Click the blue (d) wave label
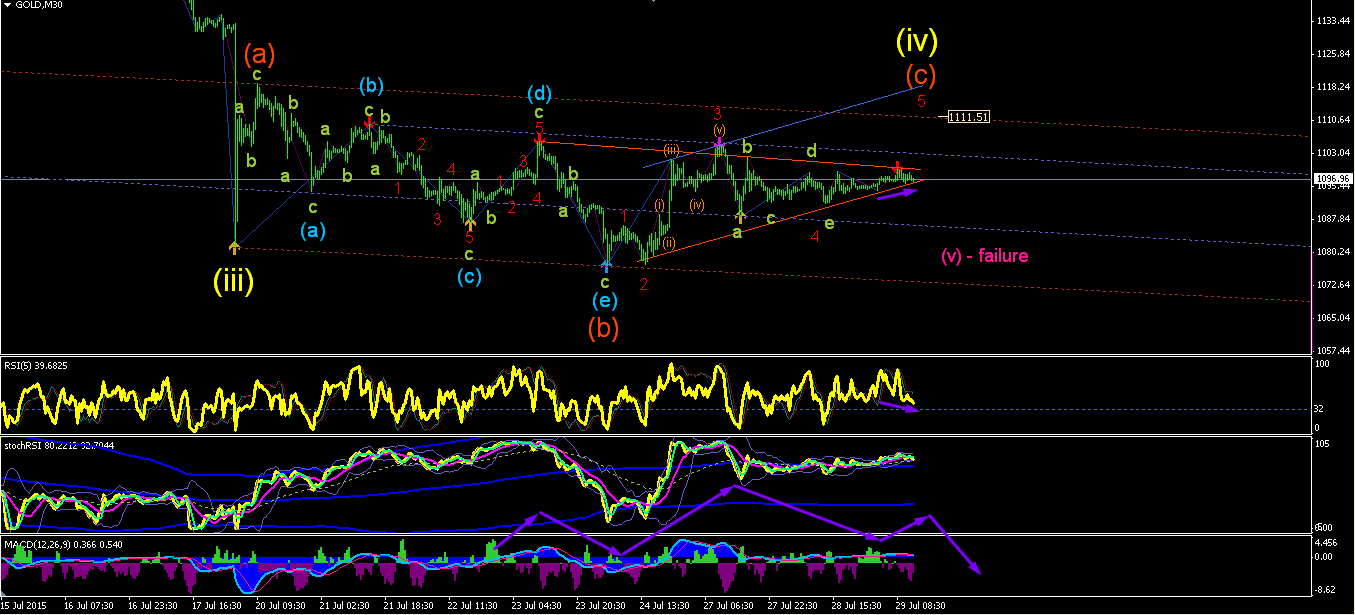The image size is (1355, 615). pos(538,93)
